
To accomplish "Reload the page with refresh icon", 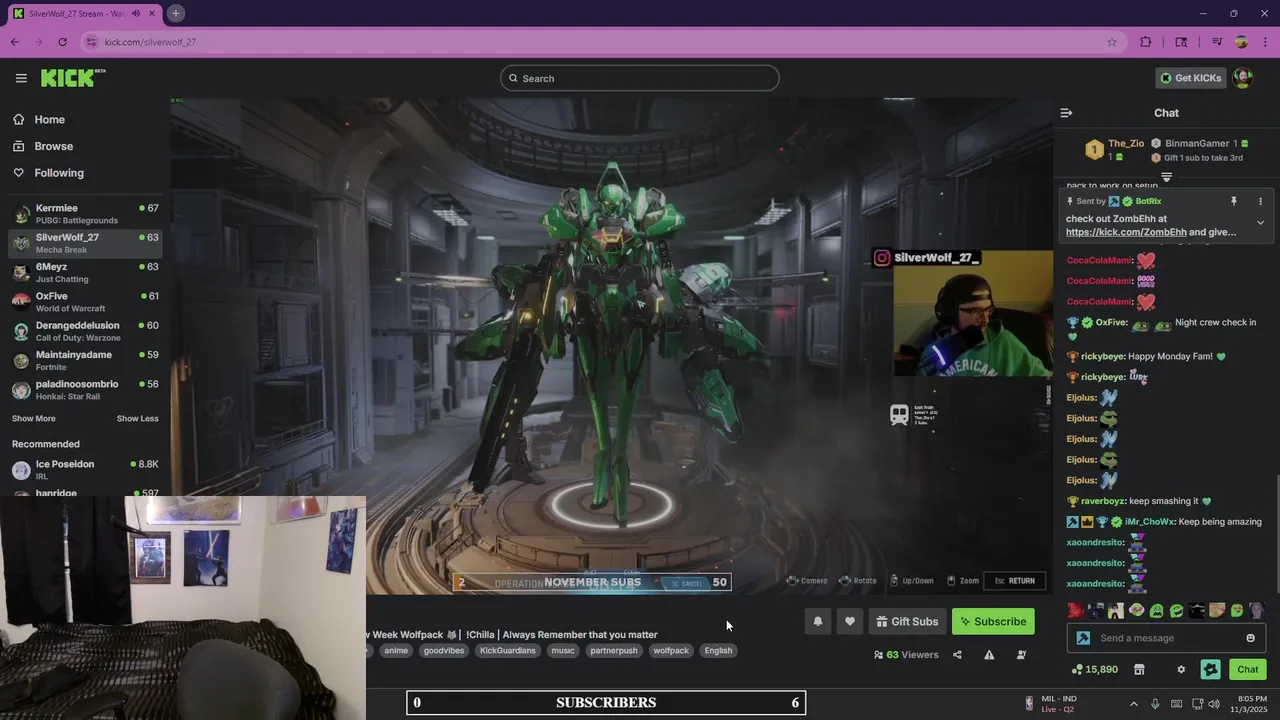I will coord(62,42).
